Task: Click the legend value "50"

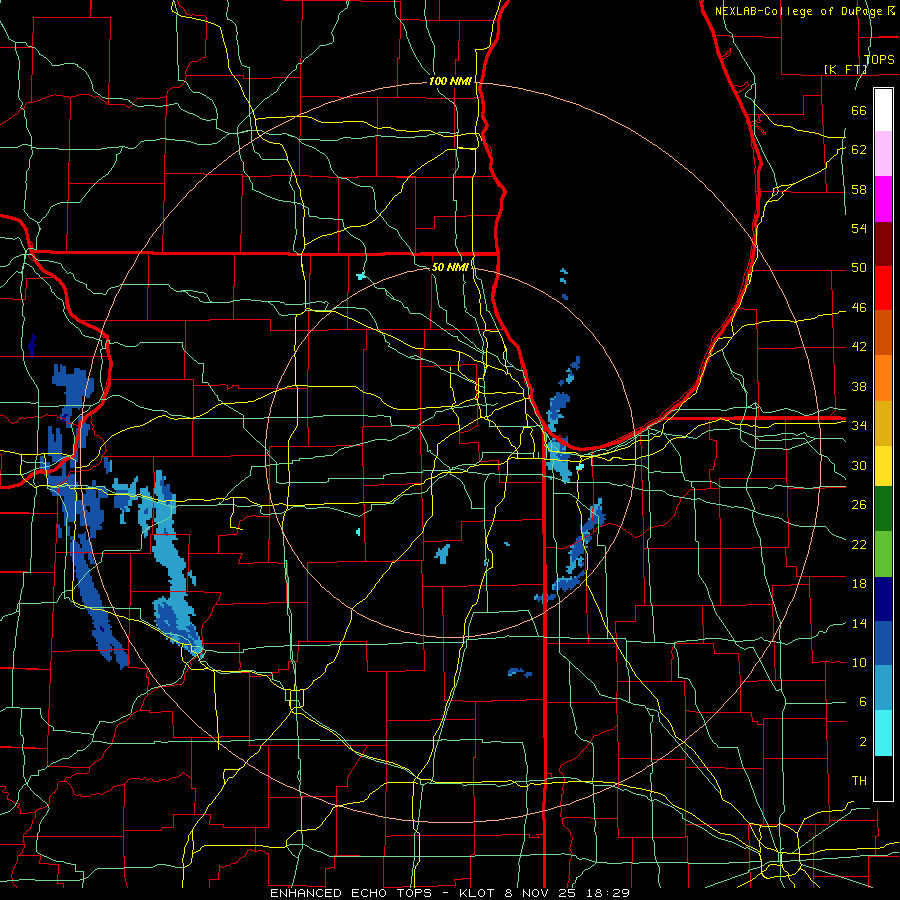Action: pyautogui.click(x=859, y=268)
